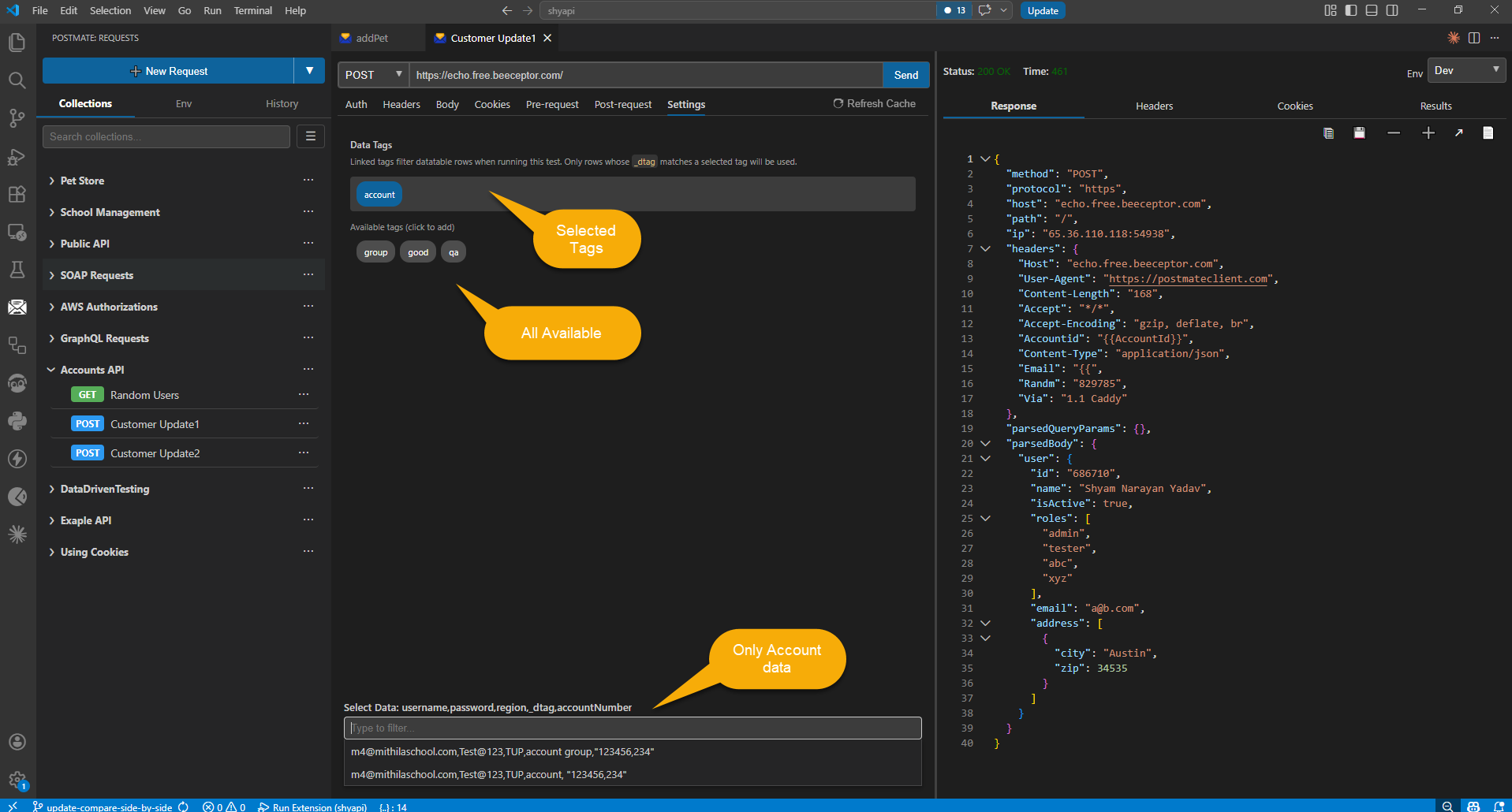
Task: Open the Accounts icon in activity bar
Action: pyautogui.click(x=17, y=742)
